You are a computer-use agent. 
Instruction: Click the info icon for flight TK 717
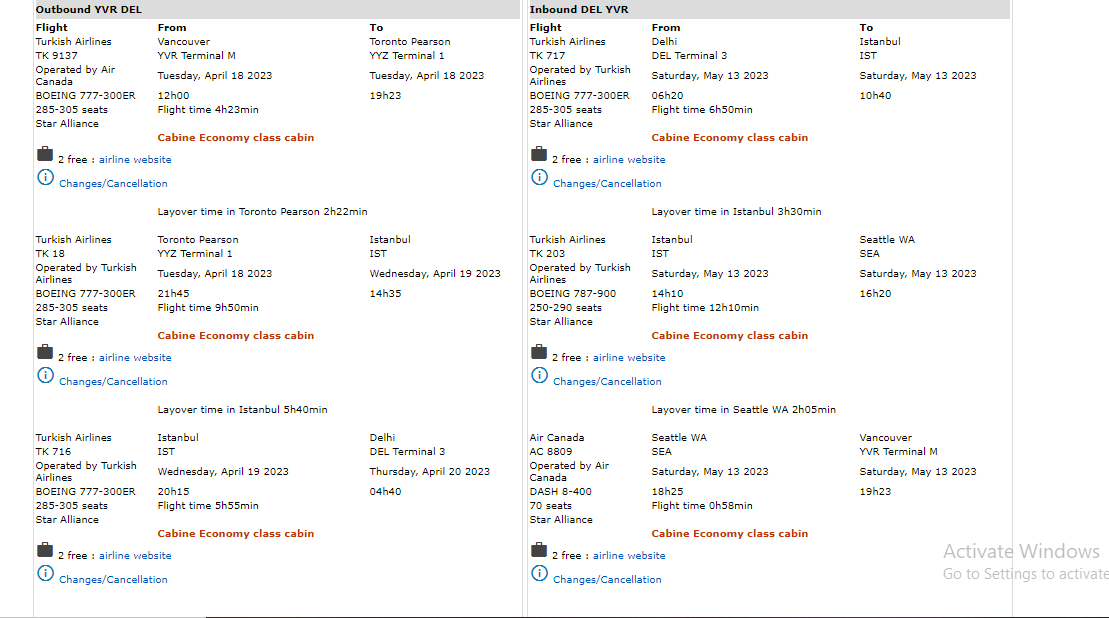tap(539, 178)
